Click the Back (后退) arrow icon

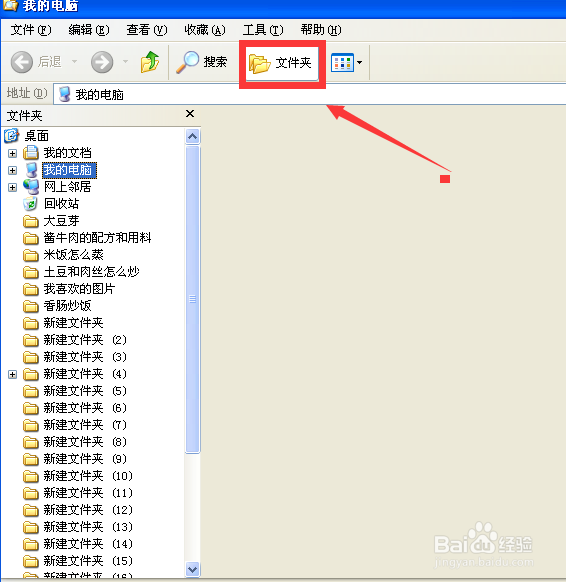click(22, 62)
